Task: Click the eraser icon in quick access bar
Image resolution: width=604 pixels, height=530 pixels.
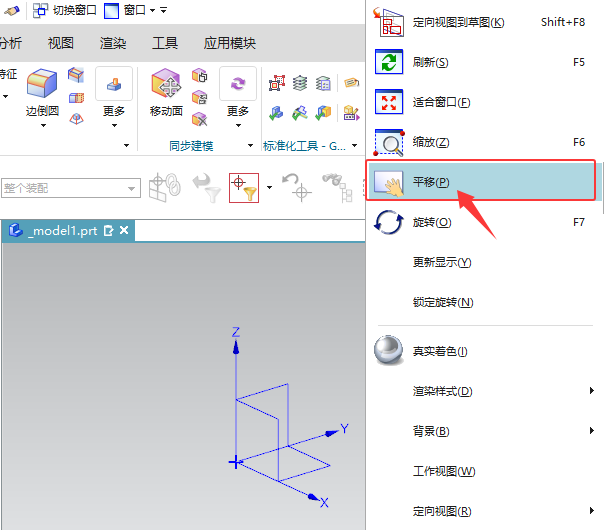Action: click(12, 10)
